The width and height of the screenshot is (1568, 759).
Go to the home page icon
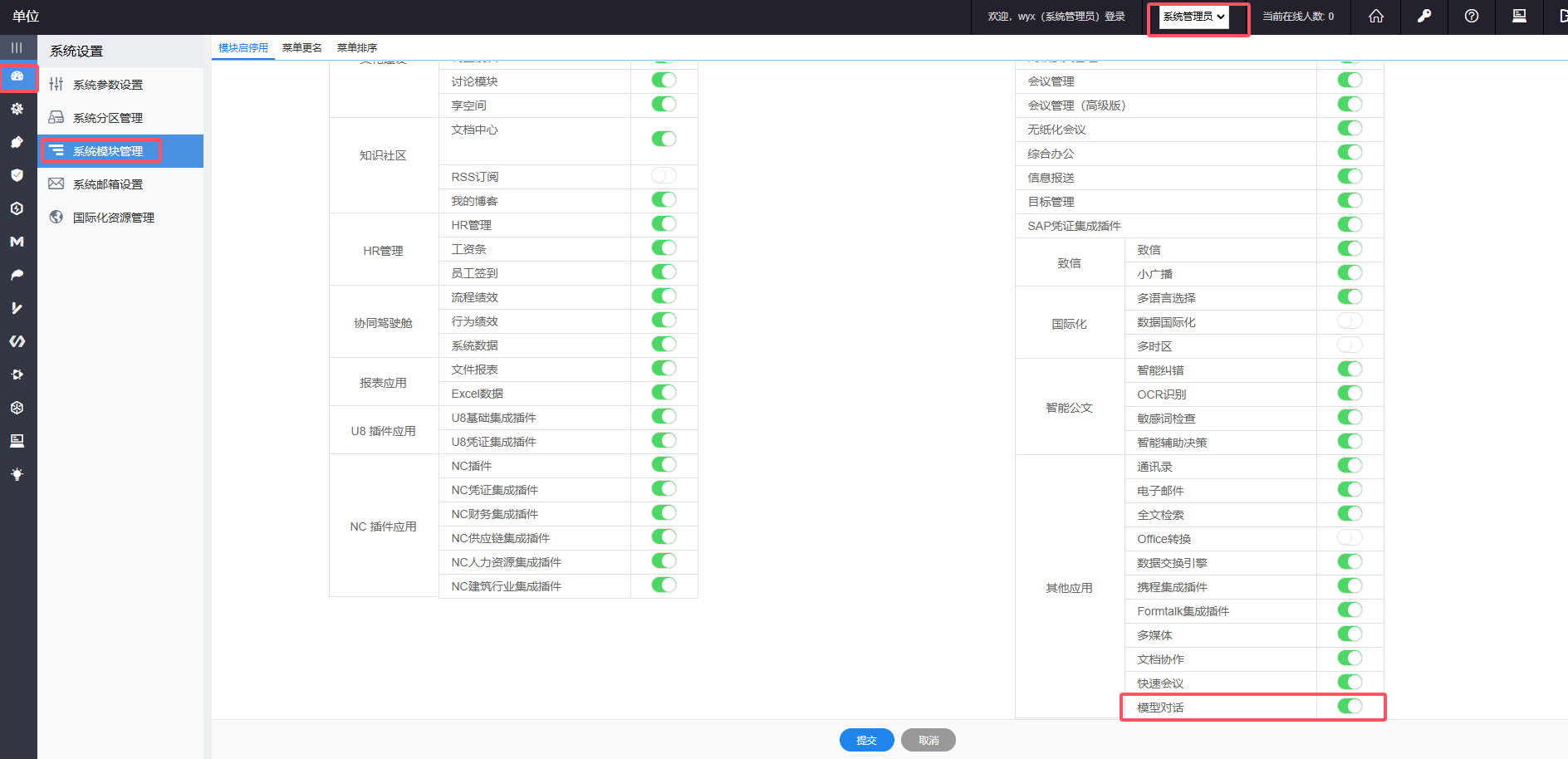(1376, 16)
